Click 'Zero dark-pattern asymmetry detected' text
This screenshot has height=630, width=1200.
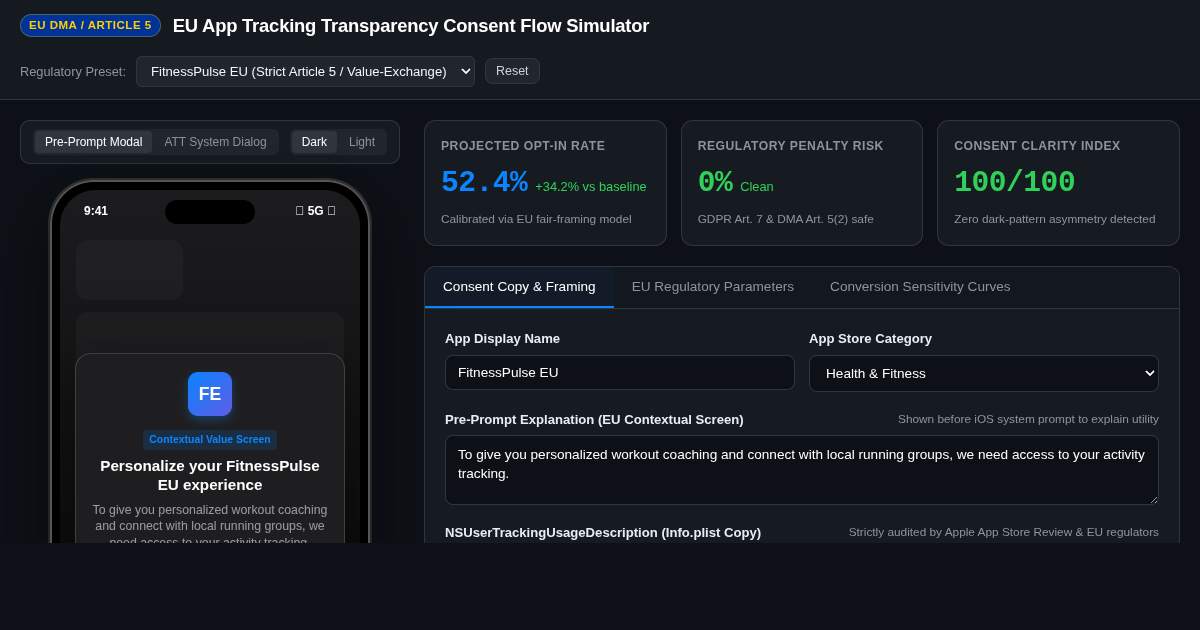(1055, 219)
